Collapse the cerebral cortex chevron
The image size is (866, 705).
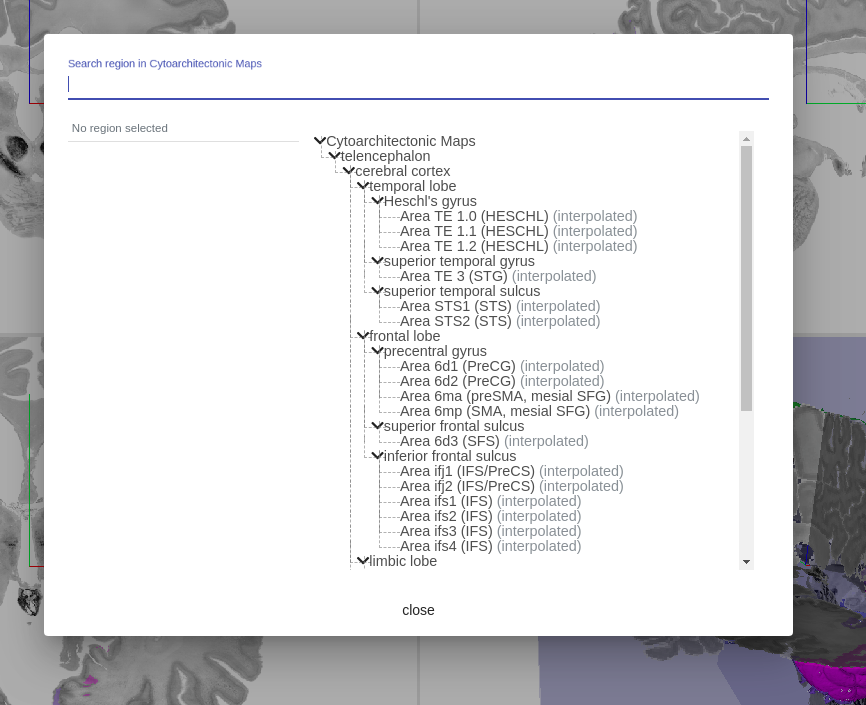coord(348,171)
